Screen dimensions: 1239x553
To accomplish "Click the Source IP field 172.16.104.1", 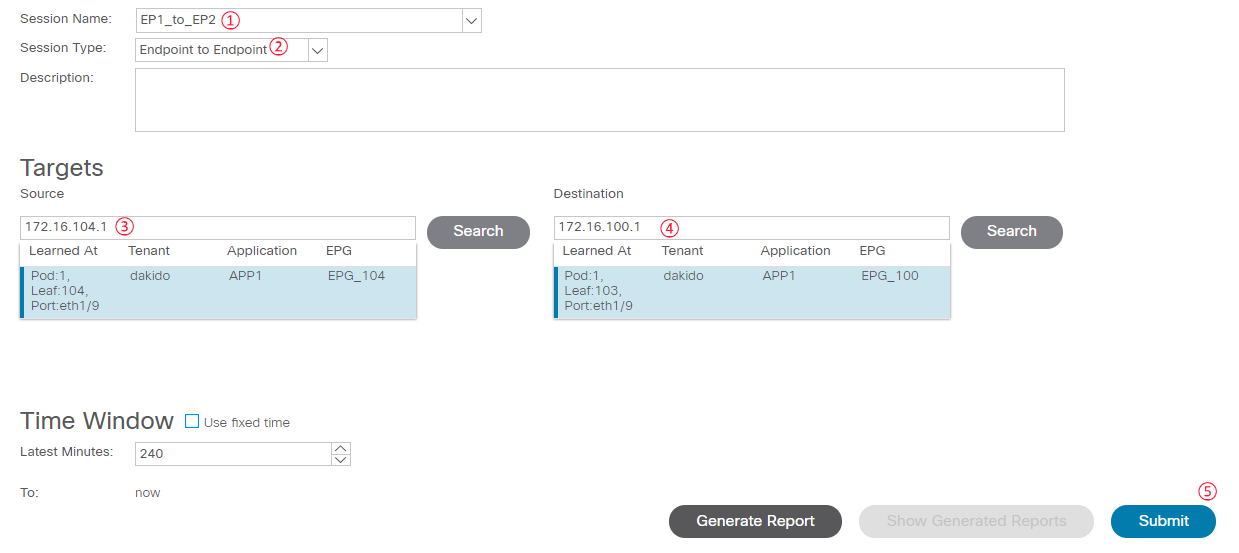I will click(x=217, y=228).
